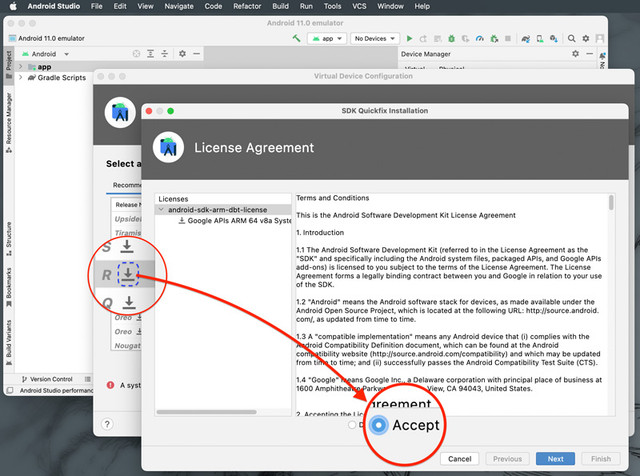This screenshot has height=476, width=640.
Task: Open the Resource Manager side tab
Action: [x=9, y=123]
